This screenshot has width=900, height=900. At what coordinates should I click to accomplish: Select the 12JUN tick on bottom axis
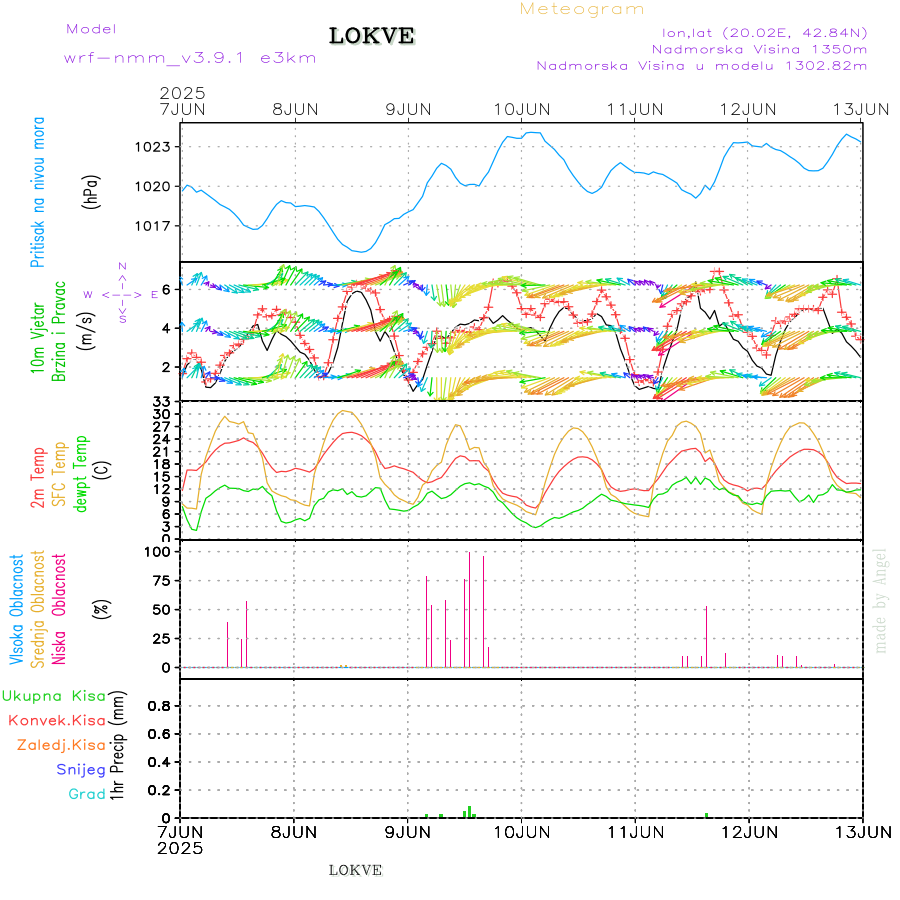point(749,831)
